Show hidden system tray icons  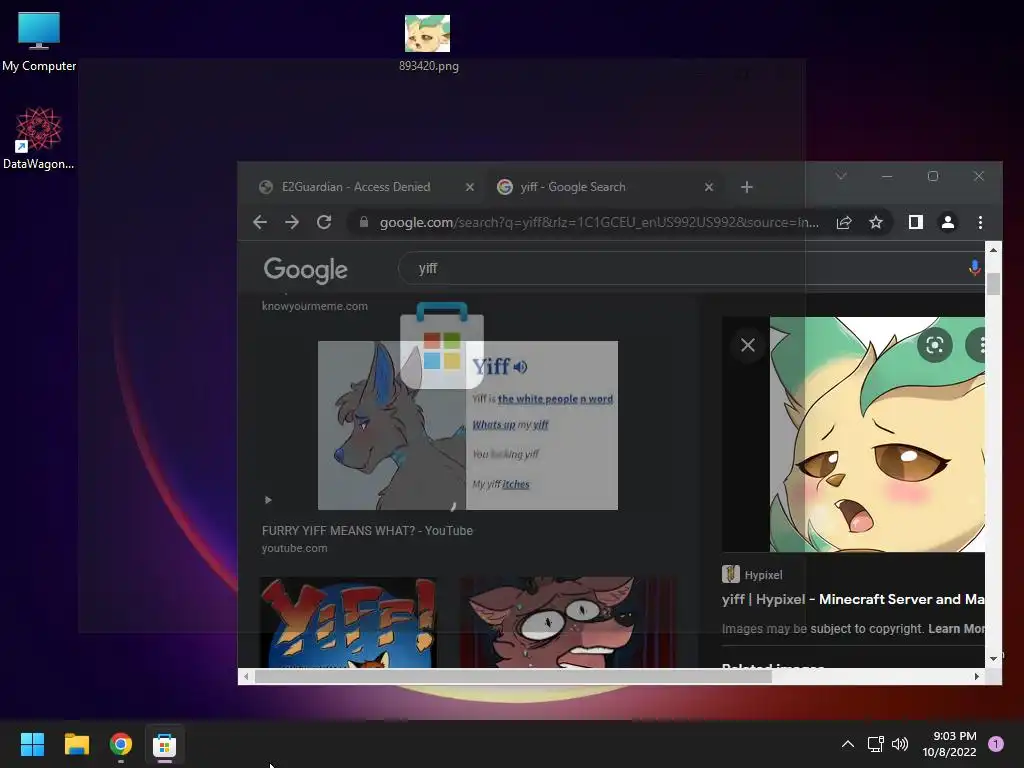(848, 744)
